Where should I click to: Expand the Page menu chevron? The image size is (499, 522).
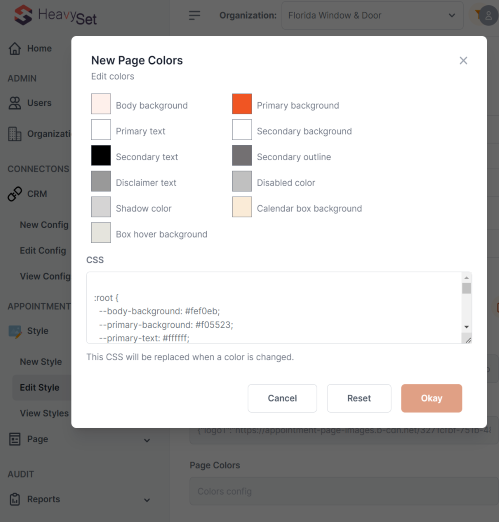click(147, 440)
